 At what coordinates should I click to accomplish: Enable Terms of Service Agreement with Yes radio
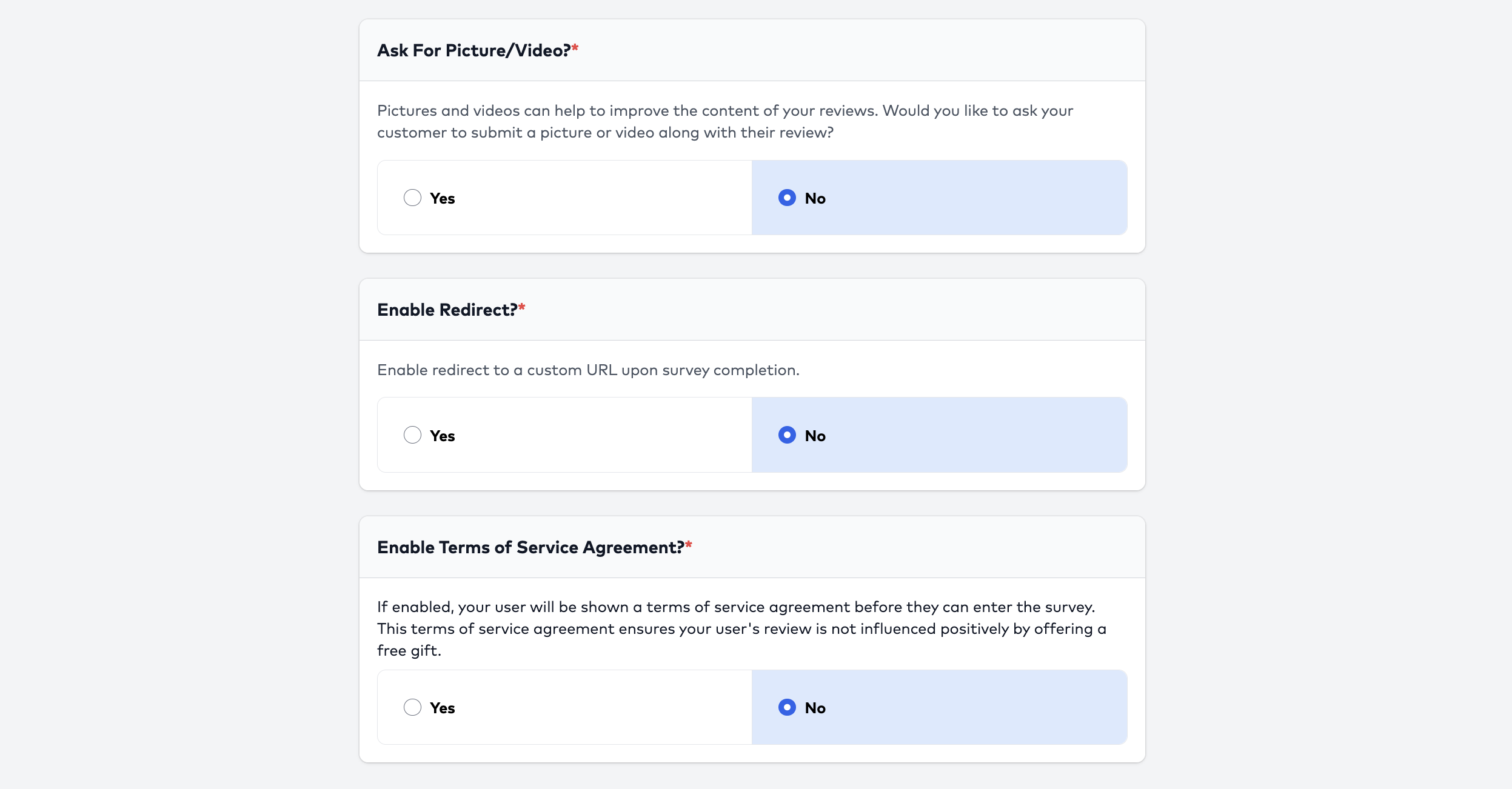coord(412,707)
